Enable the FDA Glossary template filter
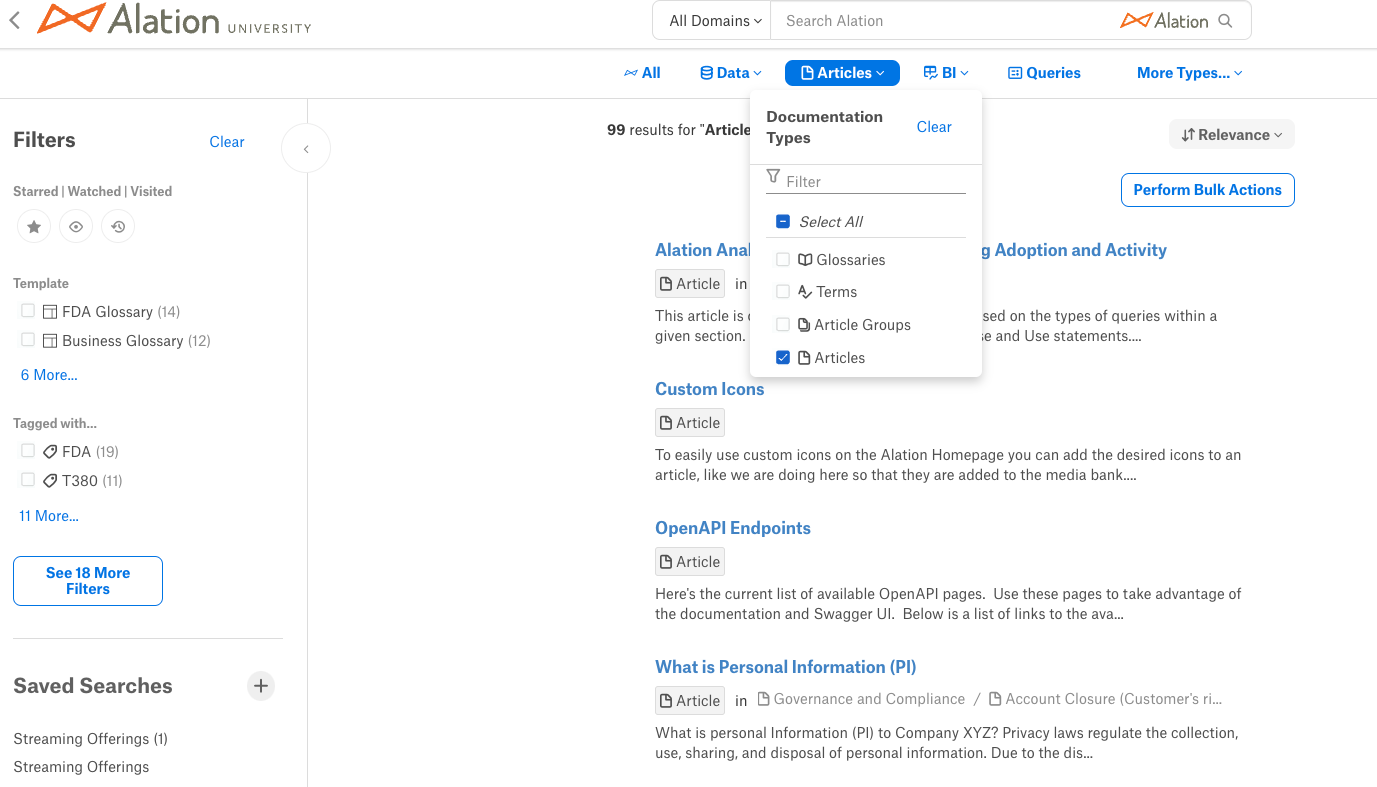 28,311
